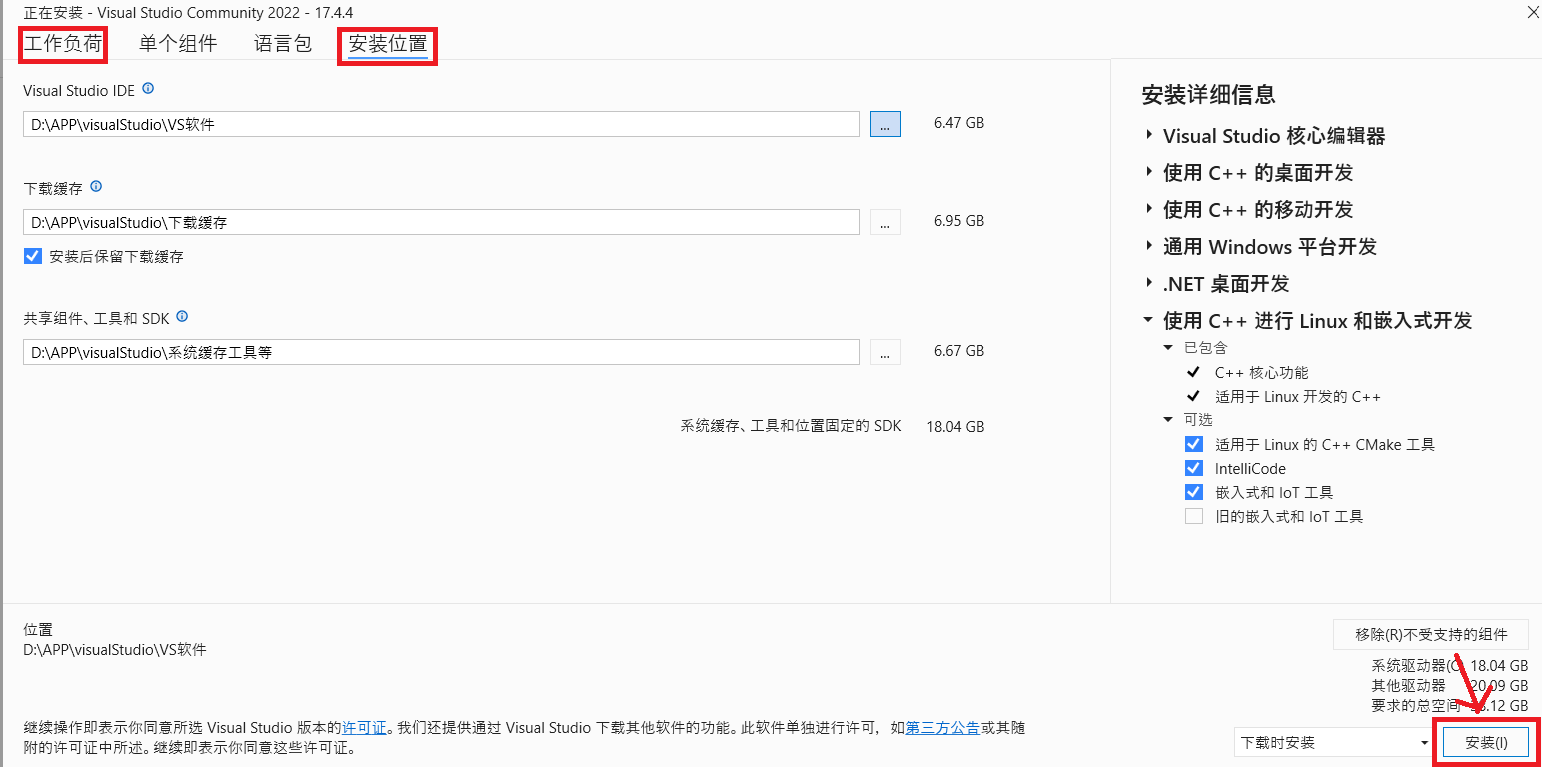
Task: Click the 6.95 GB size value
Action: click(959, 220)
